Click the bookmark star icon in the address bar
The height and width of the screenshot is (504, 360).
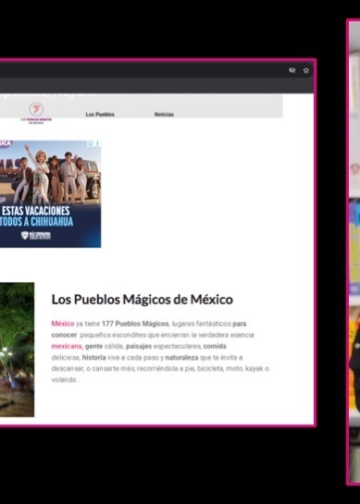pos(306,70)
